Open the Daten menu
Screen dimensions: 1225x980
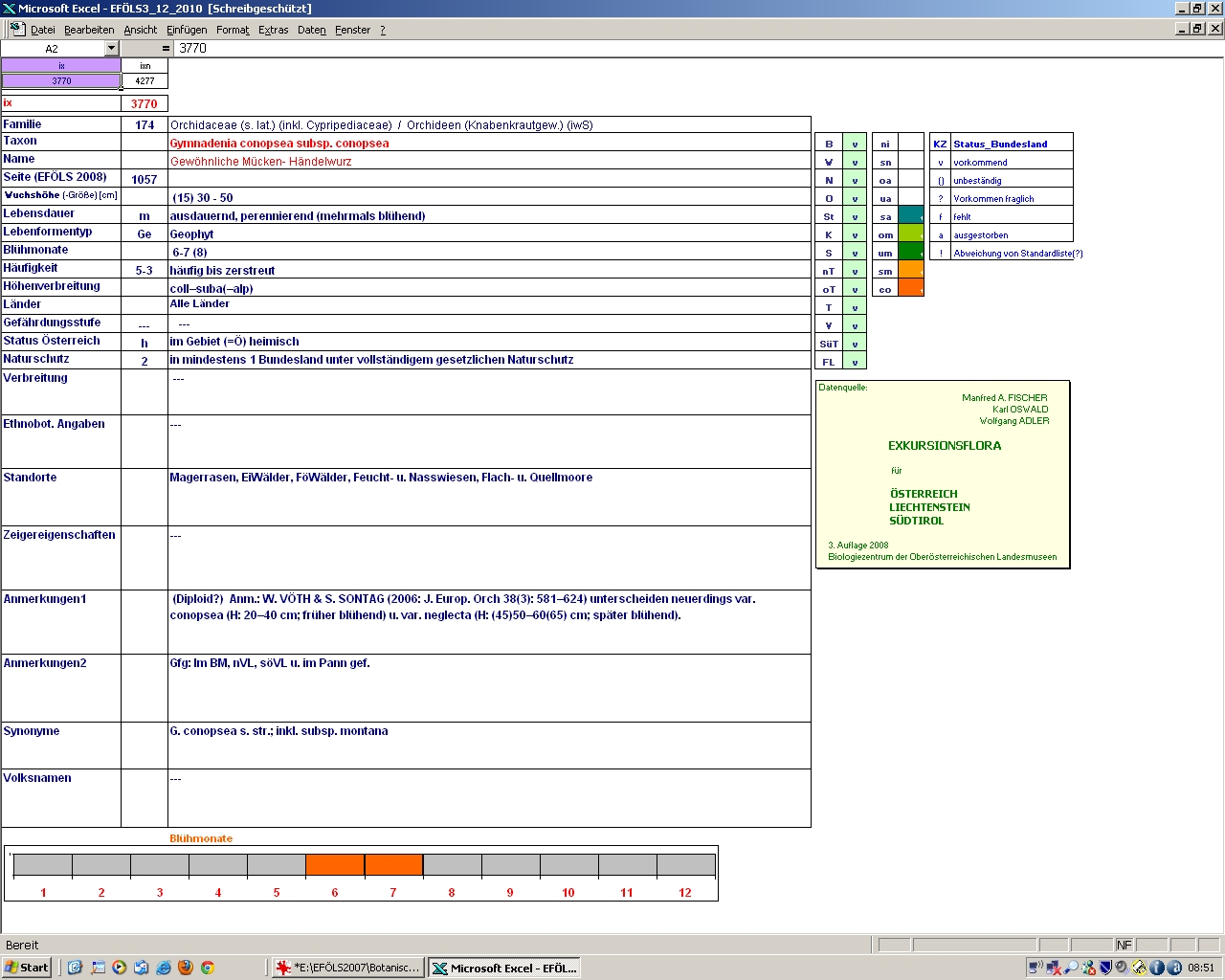[x=312, y=30]
